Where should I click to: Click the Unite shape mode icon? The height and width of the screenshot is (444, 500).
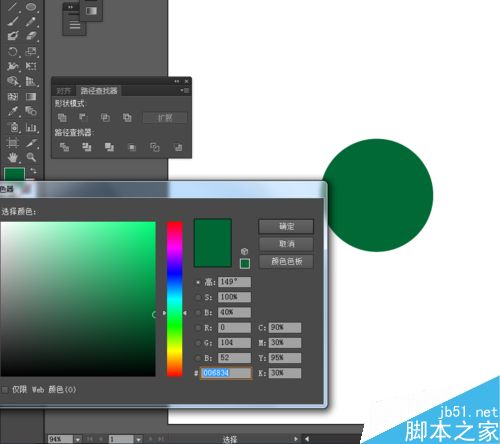click(62, 118)
